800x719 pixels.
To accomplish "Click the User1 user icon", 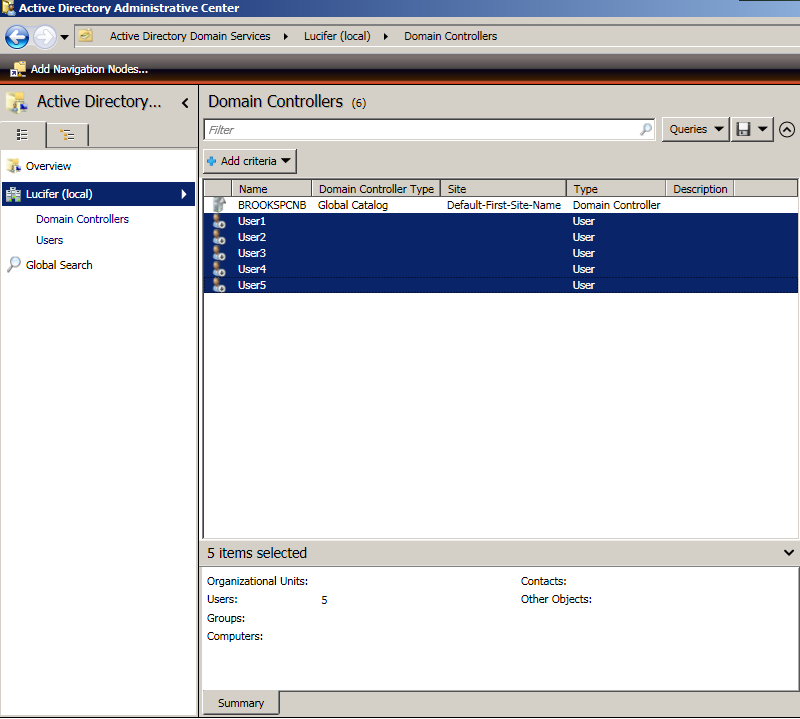I will pyautogui.click(x=219, y=221).
